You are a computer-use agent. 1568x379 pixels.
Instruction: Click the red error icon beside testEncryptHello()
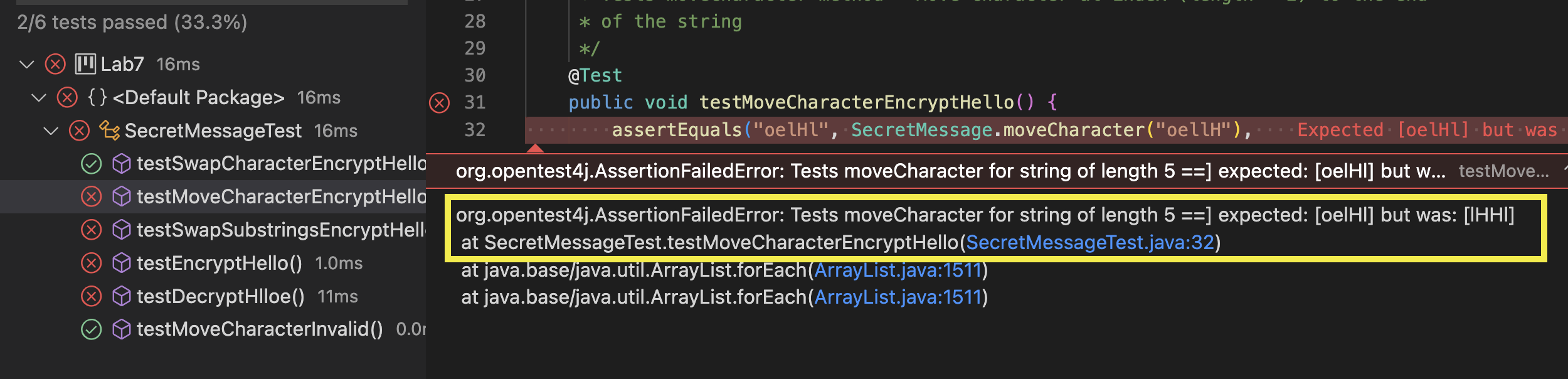[92, 263]
